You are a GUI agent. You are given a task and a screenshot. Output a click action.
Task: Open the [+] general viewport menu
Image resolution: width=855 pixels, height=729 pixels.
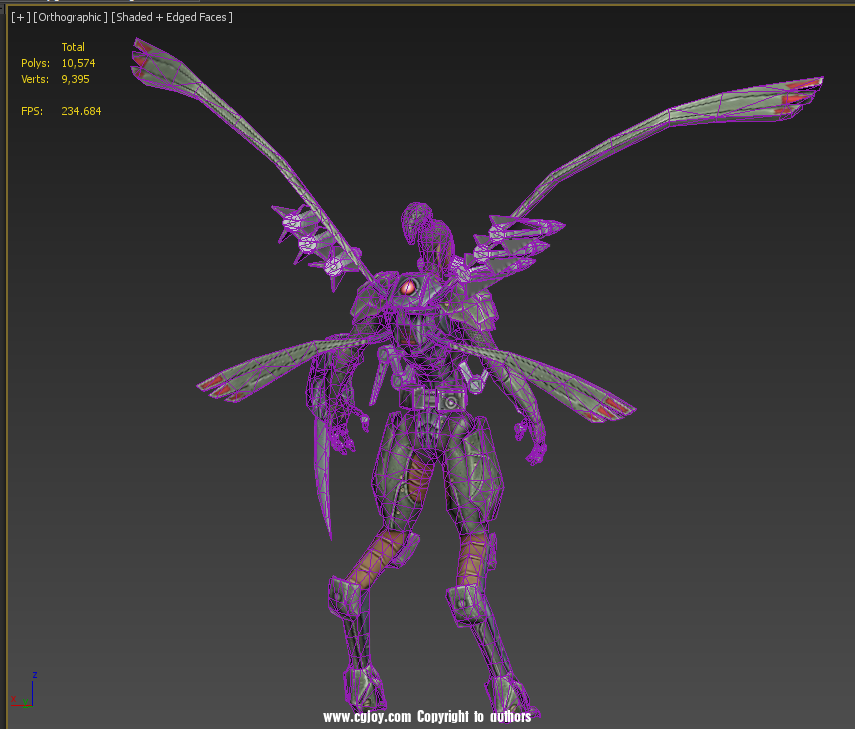[20, 17]
